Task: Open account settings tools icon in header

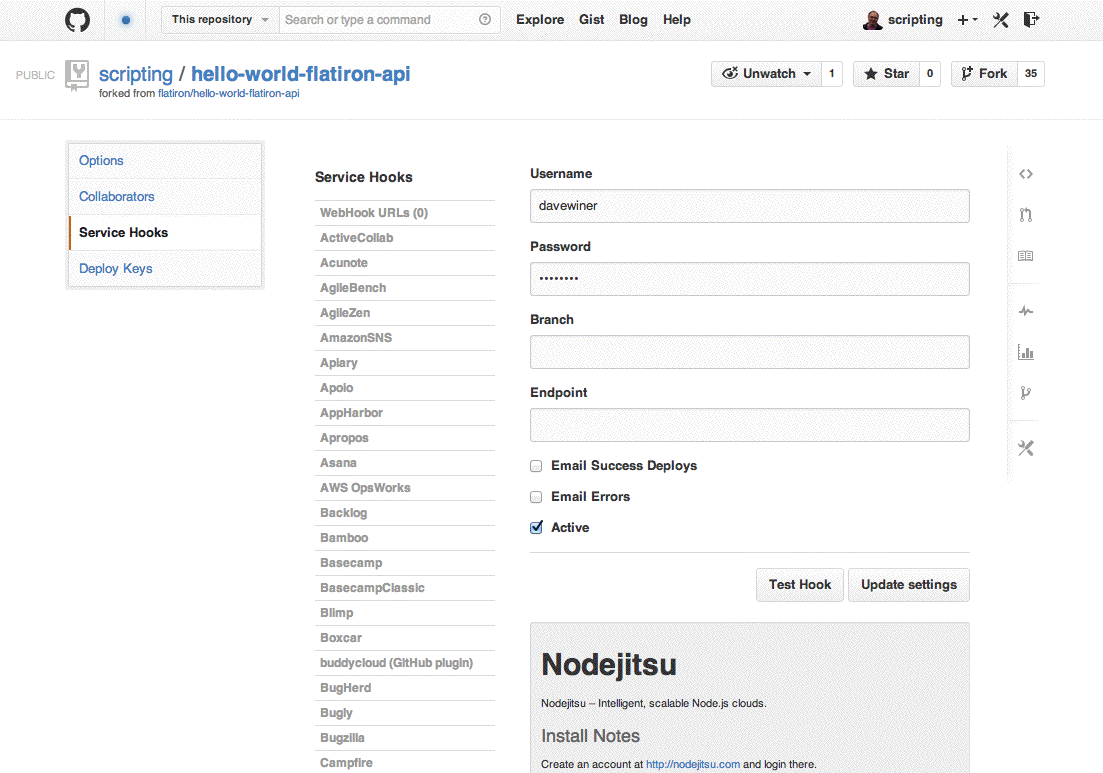Action: click(x=1000, y=20)
